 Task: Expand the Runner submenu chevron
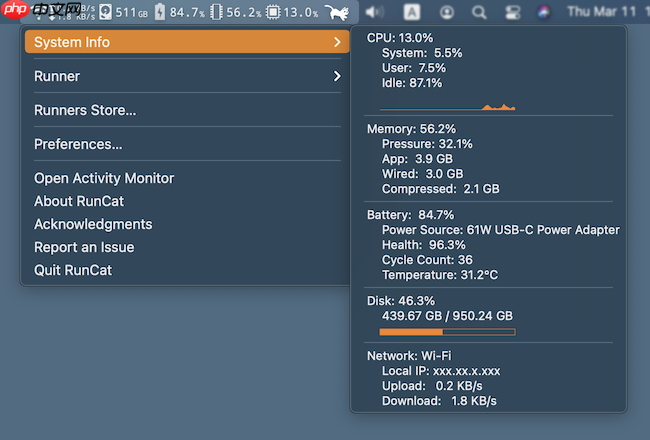[337, 76]
